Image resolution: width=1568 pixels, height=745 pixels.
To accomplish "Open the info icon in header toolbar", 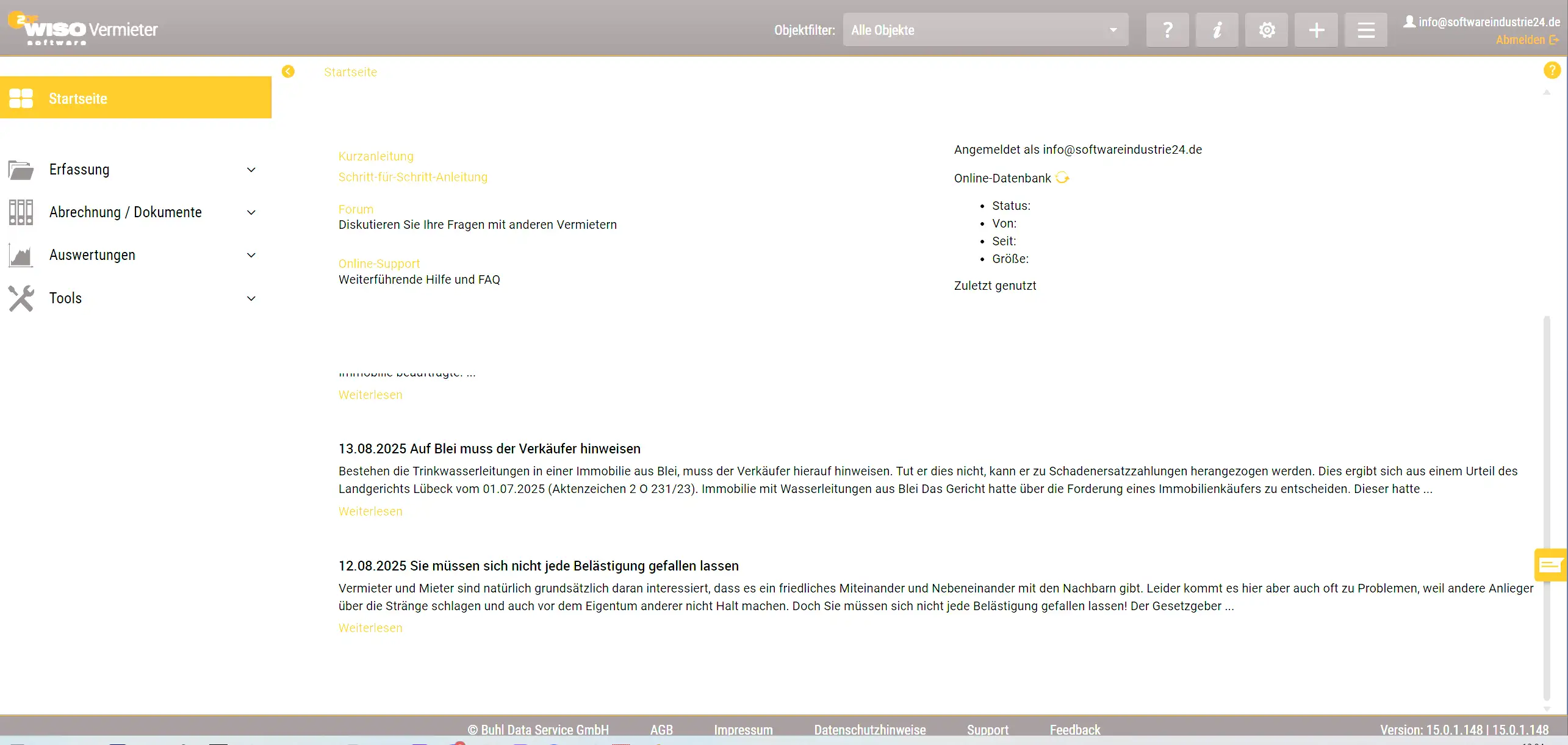I will (1217, 30).
